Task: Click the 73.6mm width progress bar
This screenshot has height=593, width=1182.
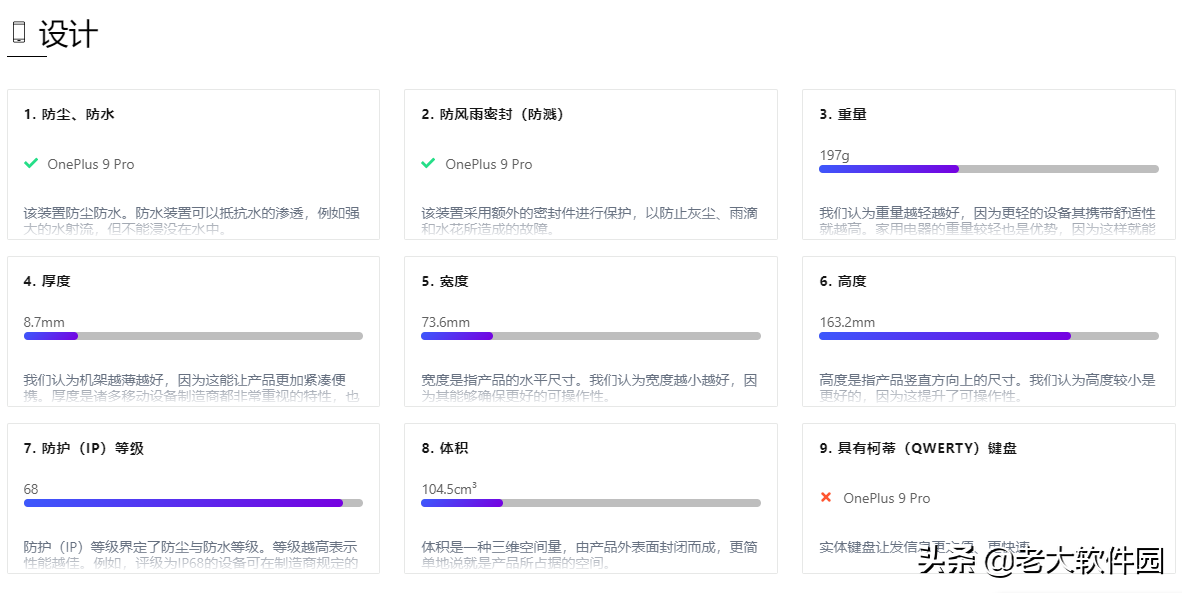Action: click(591, 336)
